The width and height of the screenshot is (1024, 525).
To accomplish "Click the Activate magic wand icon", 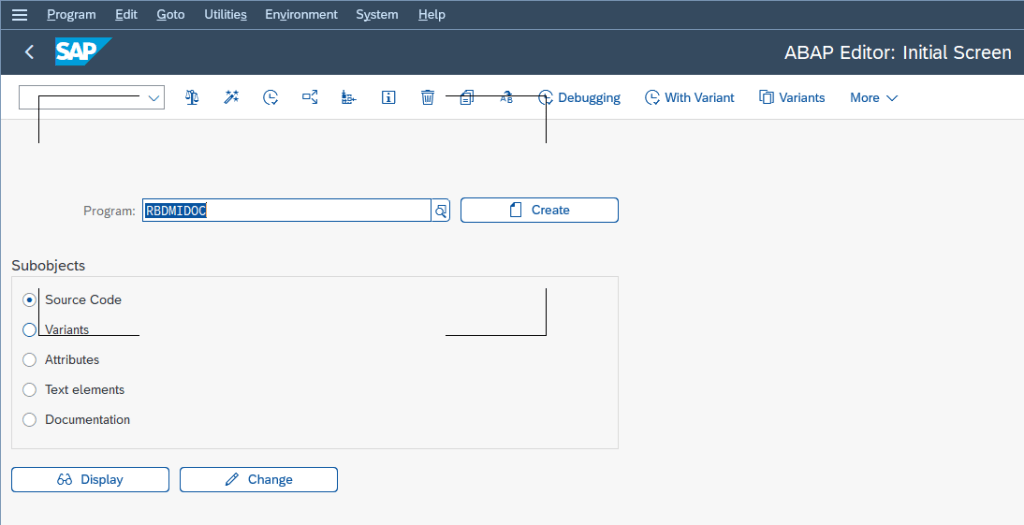I will (231, 97).
